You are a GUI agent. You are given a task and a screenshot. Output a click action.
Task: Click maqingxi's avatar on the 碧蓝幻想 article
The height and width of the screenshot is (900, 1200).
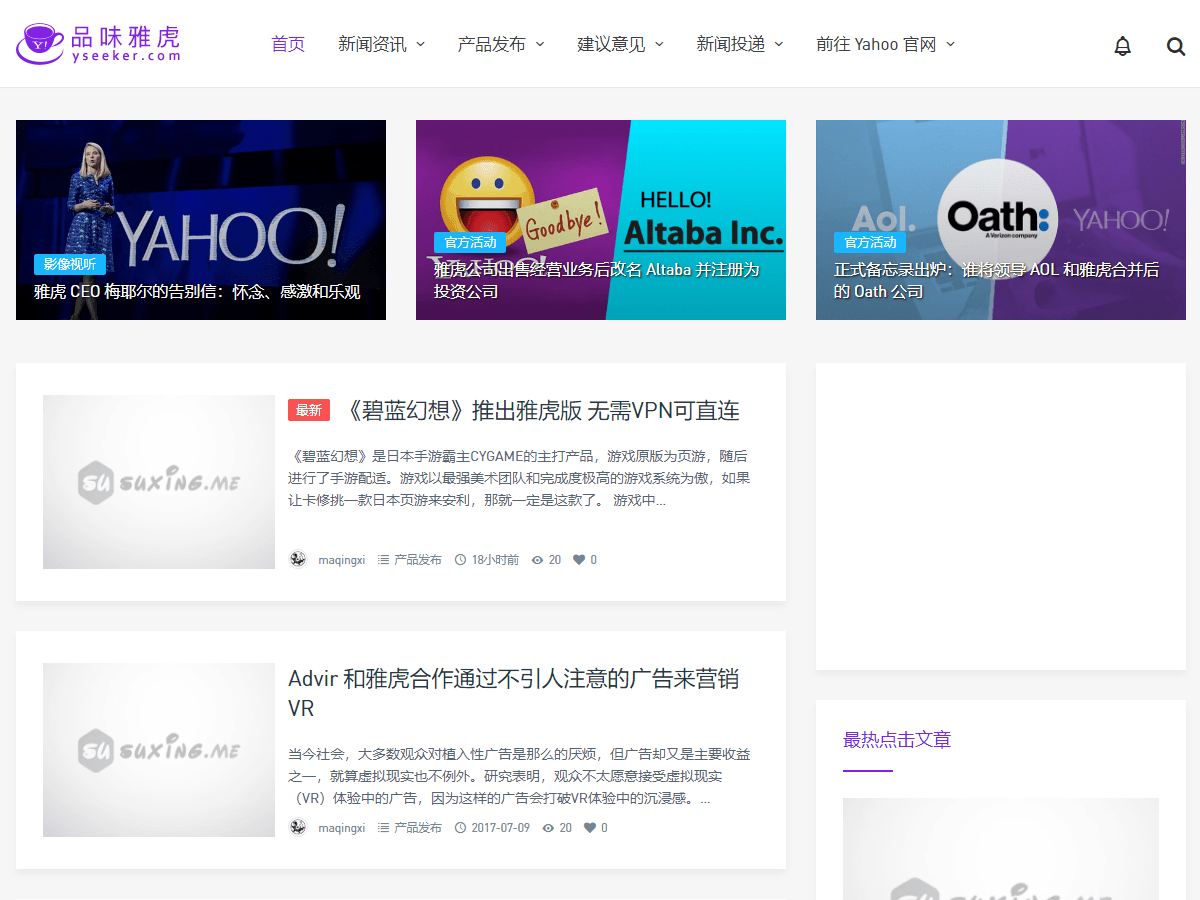(x=298, y=559)
